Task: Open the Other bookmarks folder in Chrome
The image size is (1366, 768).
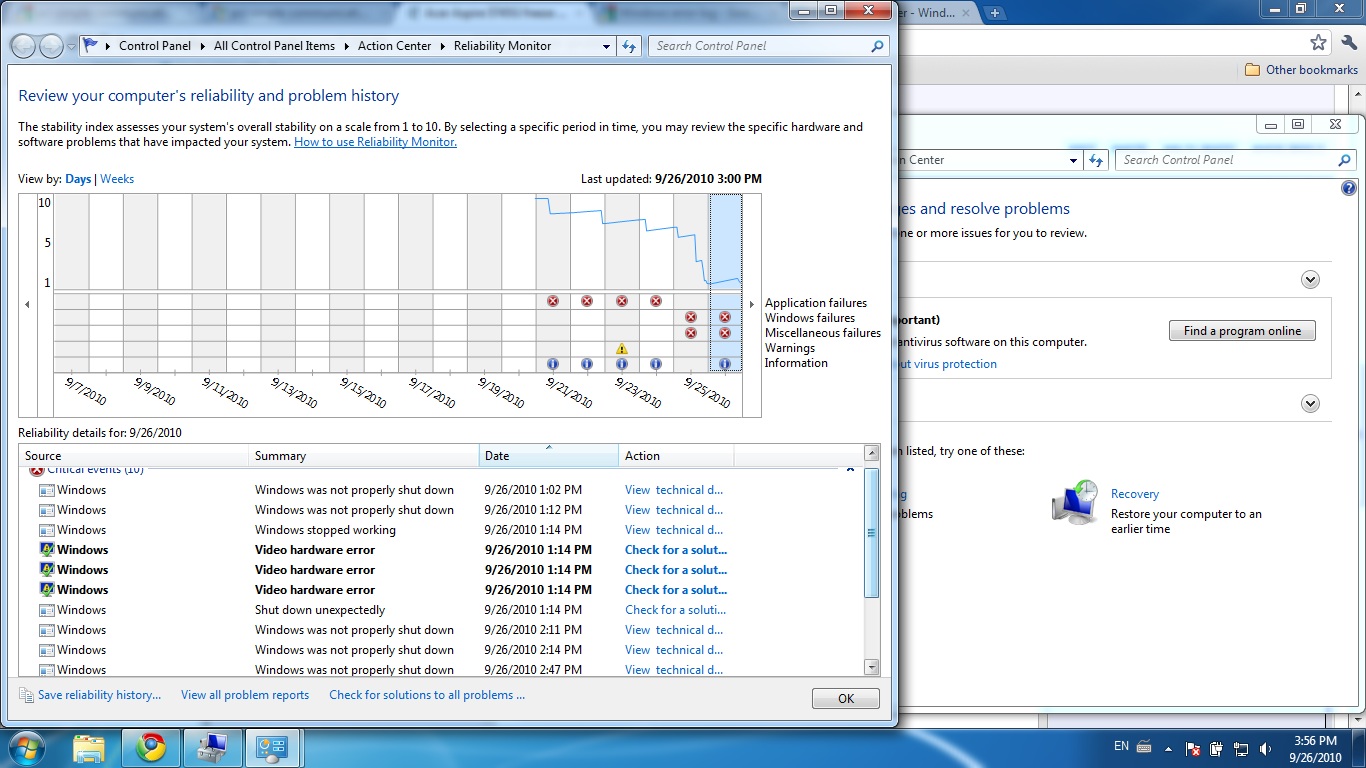Action: click(1301, 70)
